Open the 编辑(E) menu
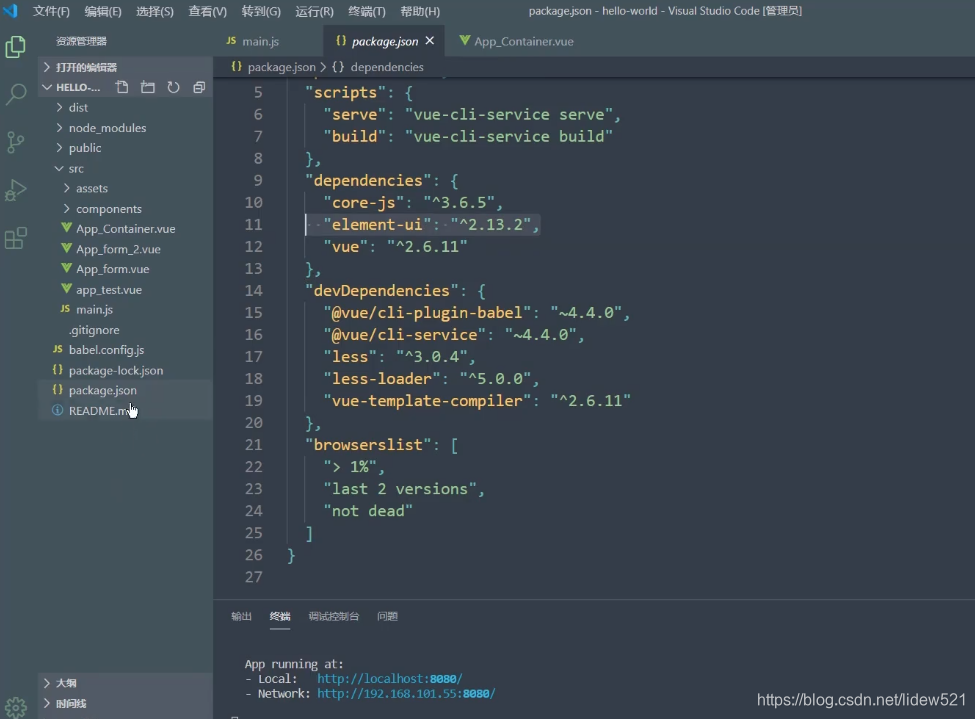 tap(103, 11)
